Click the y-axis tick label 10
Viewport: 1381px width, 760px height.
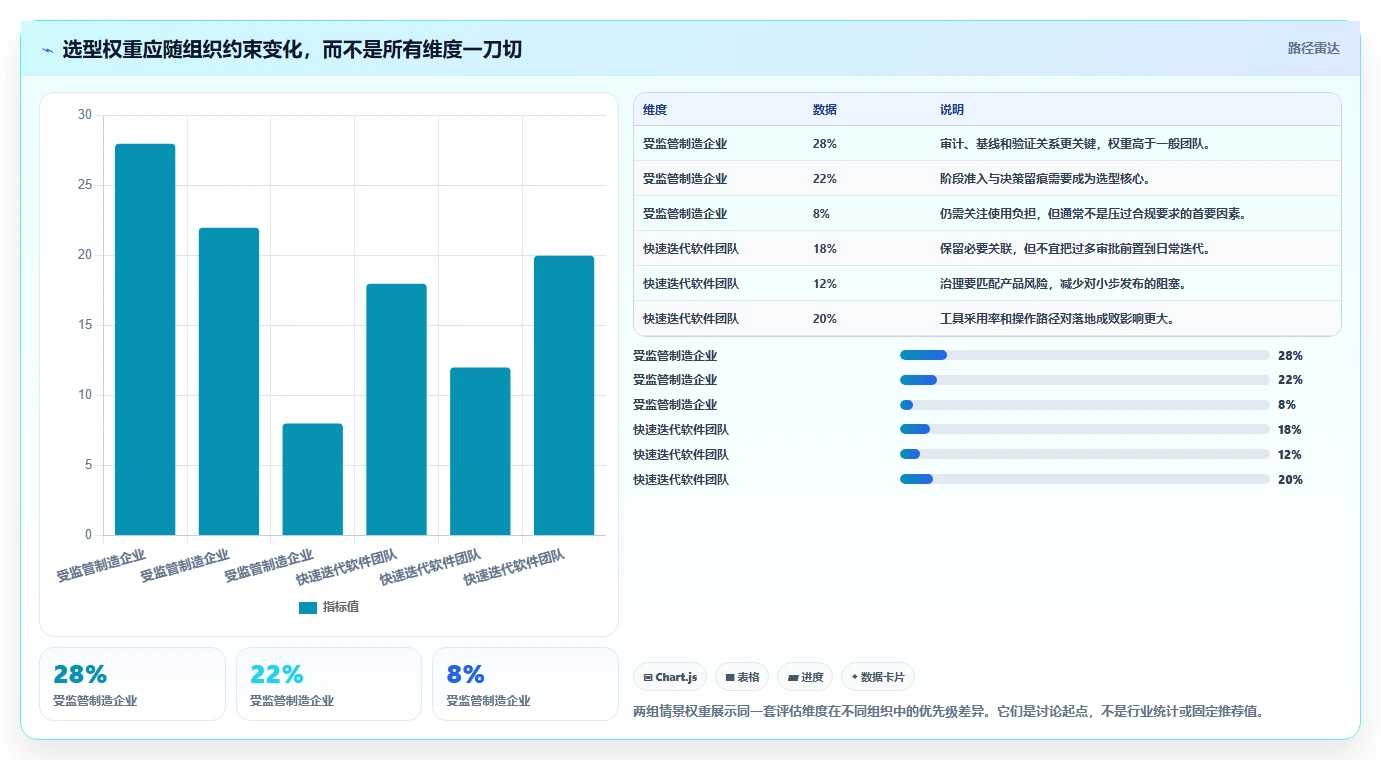tap(85, 395)
